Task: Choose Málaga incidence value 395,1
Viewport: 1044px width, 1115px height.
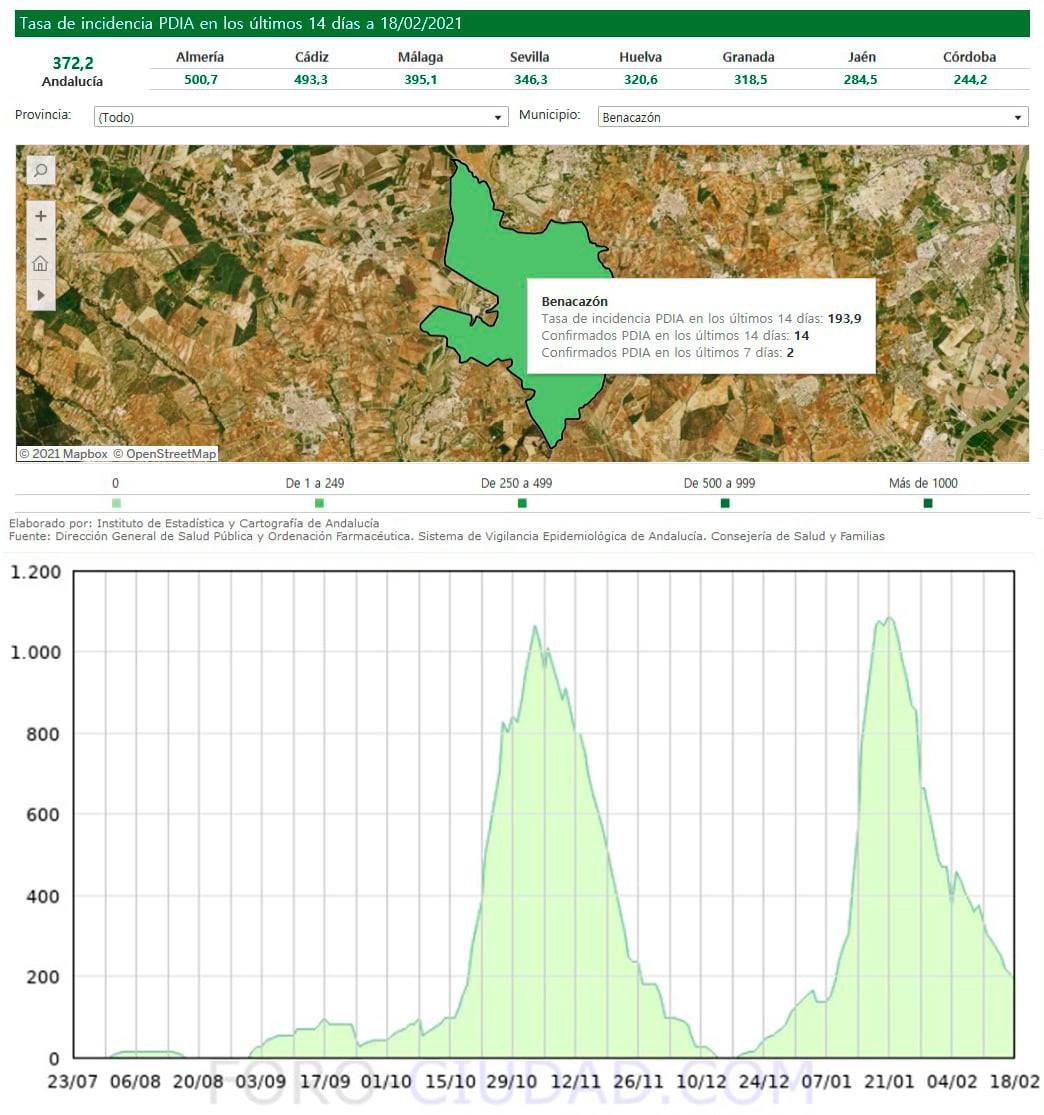Action: point(420,80)
